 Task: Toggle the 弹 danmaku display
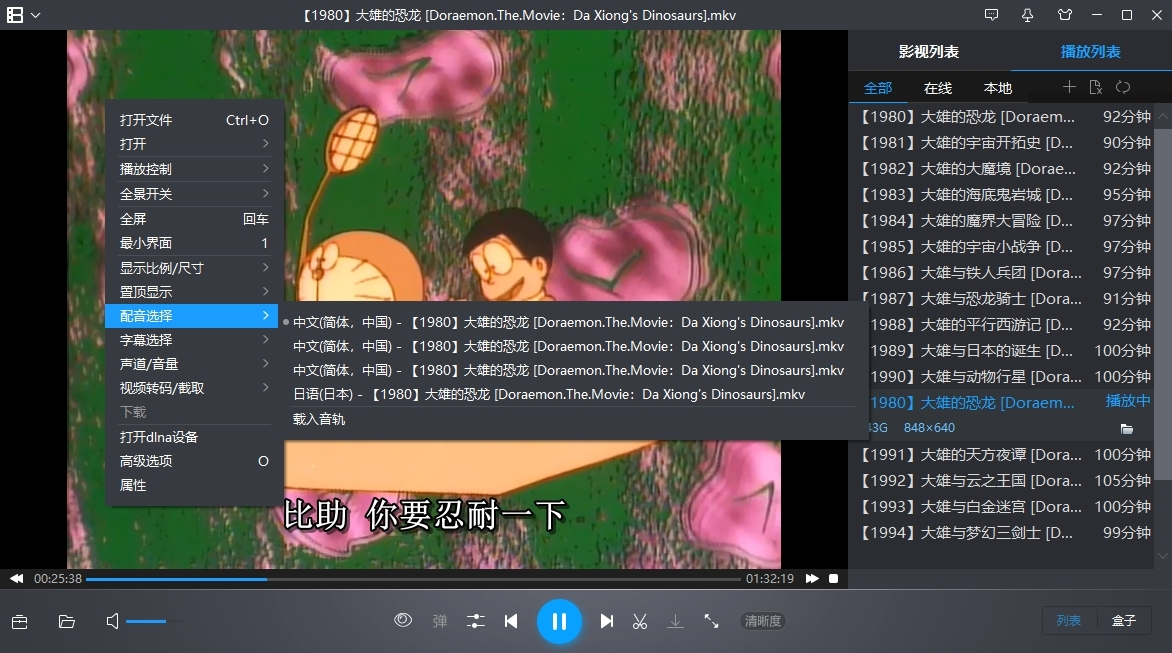439,620
